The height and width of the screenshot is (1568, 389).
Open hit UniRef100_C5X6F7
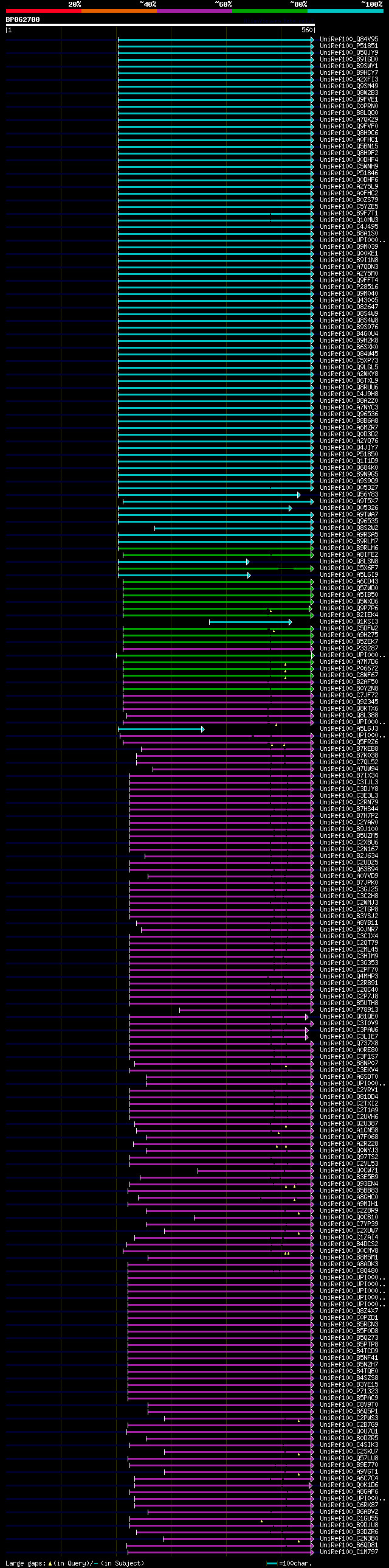click(349, 568)
